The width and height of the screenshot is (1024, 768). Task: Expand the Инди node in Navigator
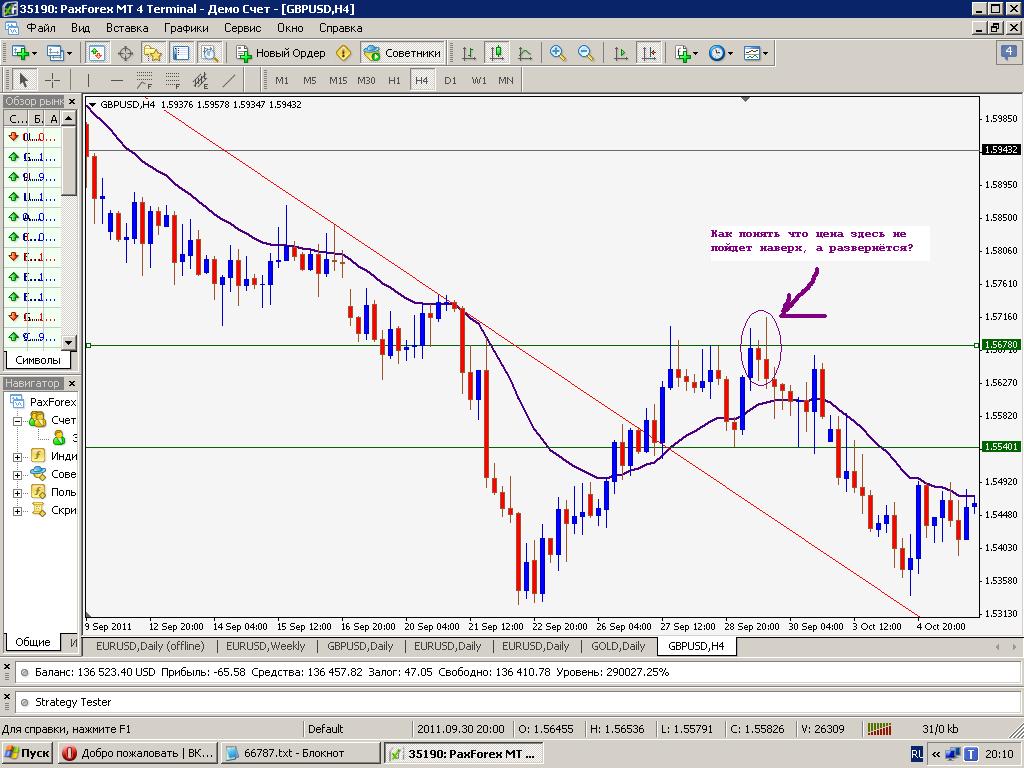(x=18, y=457)
